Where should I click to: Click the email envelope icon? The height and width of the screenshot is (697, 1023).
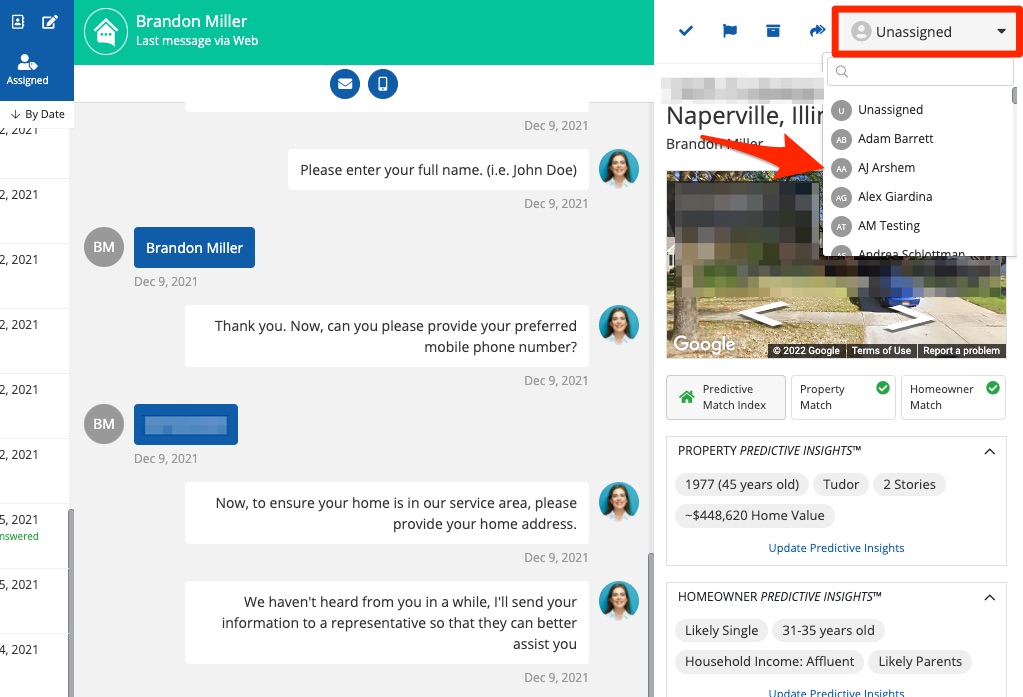point(345,84)
